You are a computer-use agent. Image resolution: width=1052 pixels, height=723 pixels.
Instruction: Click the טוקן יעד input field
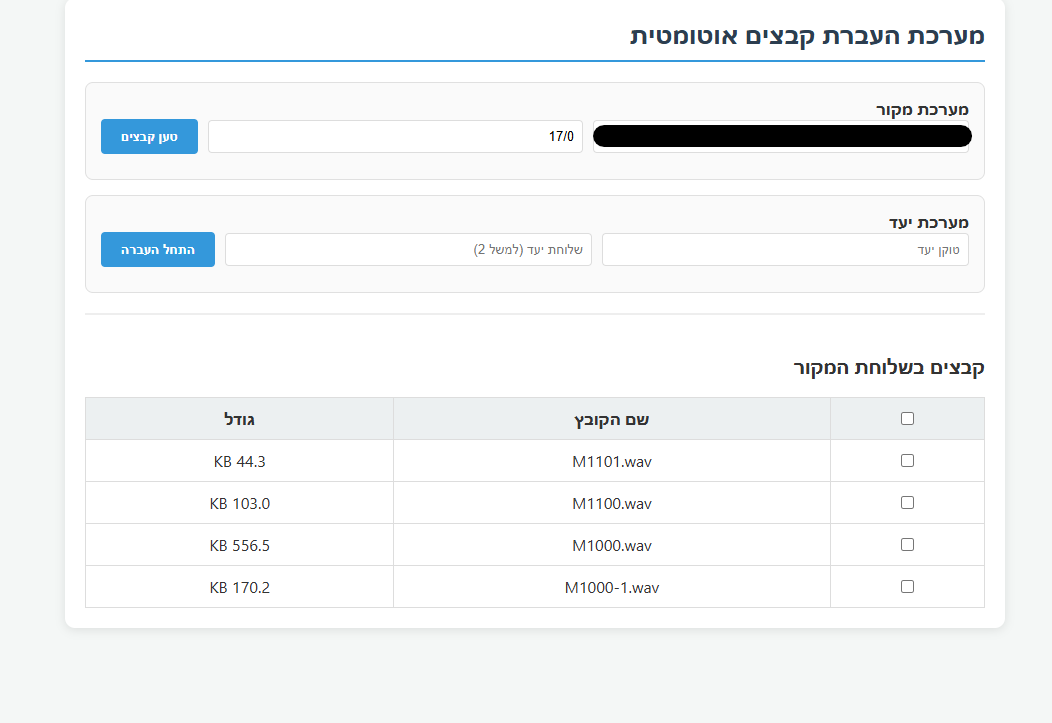786,249
